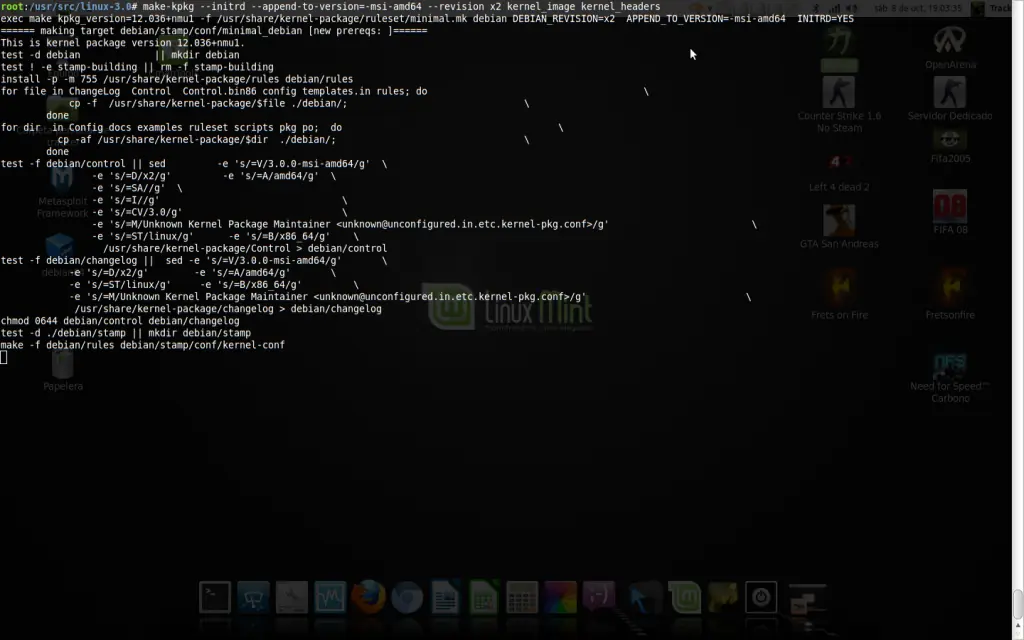
Task: Open the yellow icon beside the power button
Action: 723,597
